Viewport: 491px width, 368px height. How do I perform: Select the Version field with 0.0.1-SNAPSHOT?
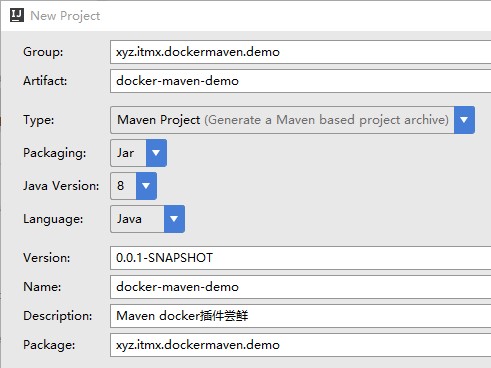(300, 258)
